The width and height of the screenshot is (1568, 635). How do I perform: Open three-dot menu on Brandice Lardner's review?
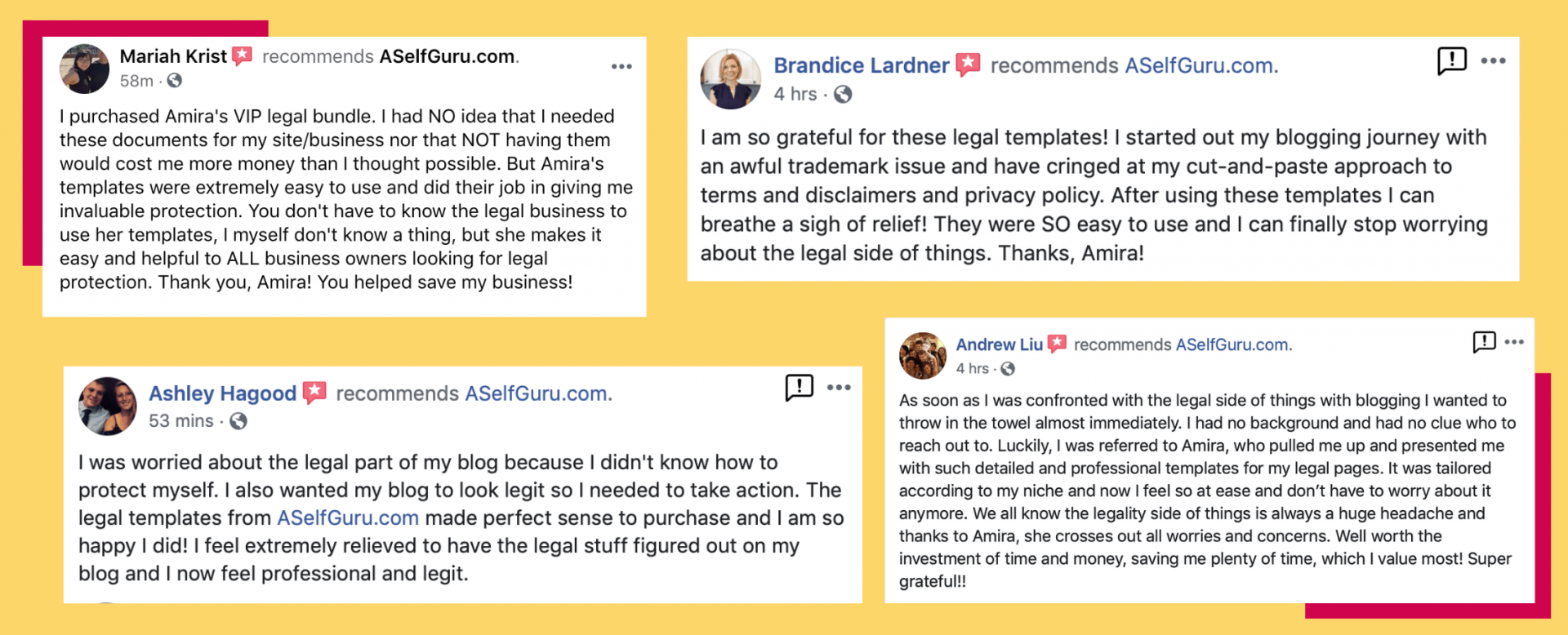(1493, 61)
